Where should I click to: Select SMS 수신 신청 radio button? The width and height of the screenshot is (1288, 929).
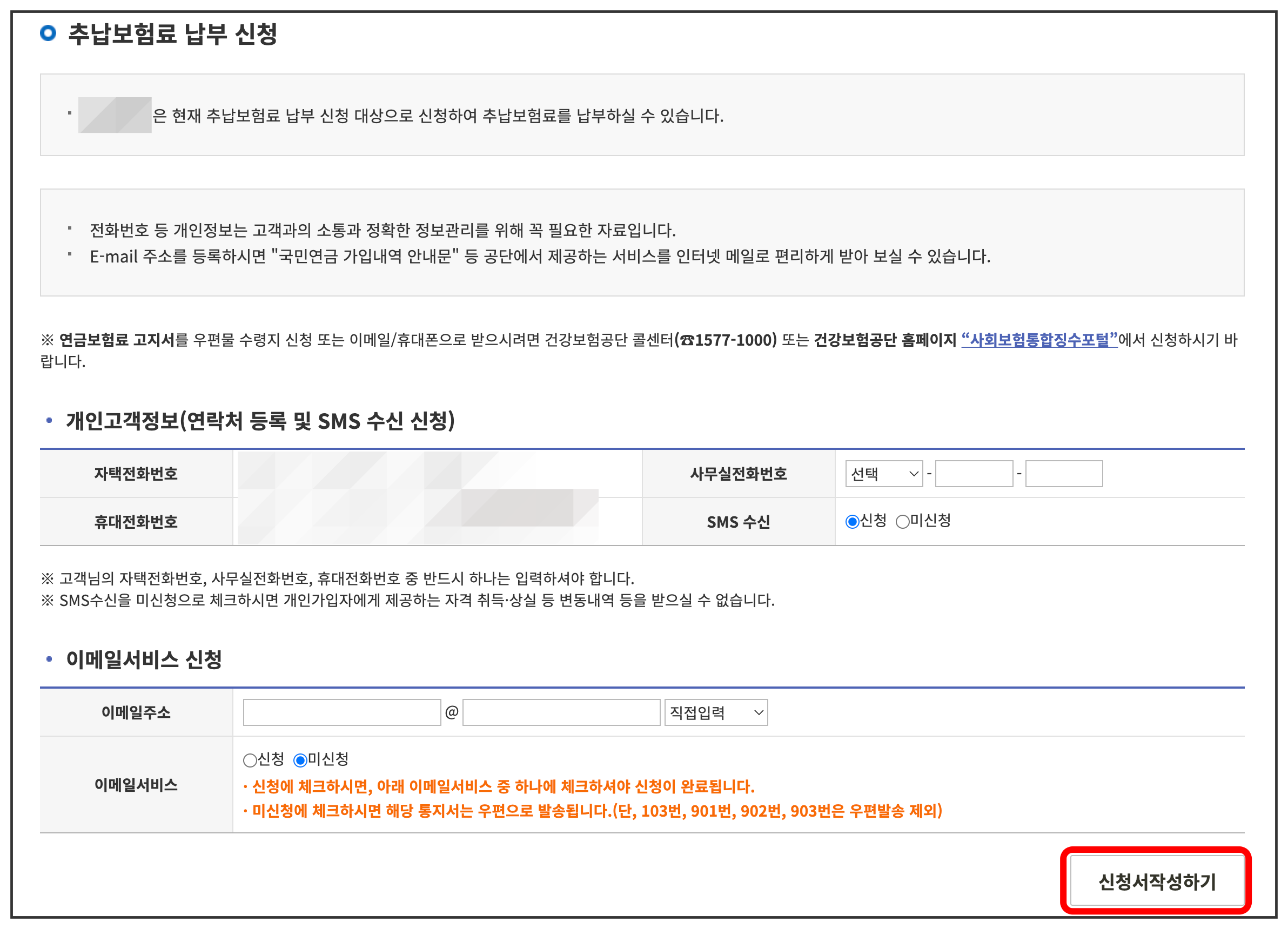852,521
